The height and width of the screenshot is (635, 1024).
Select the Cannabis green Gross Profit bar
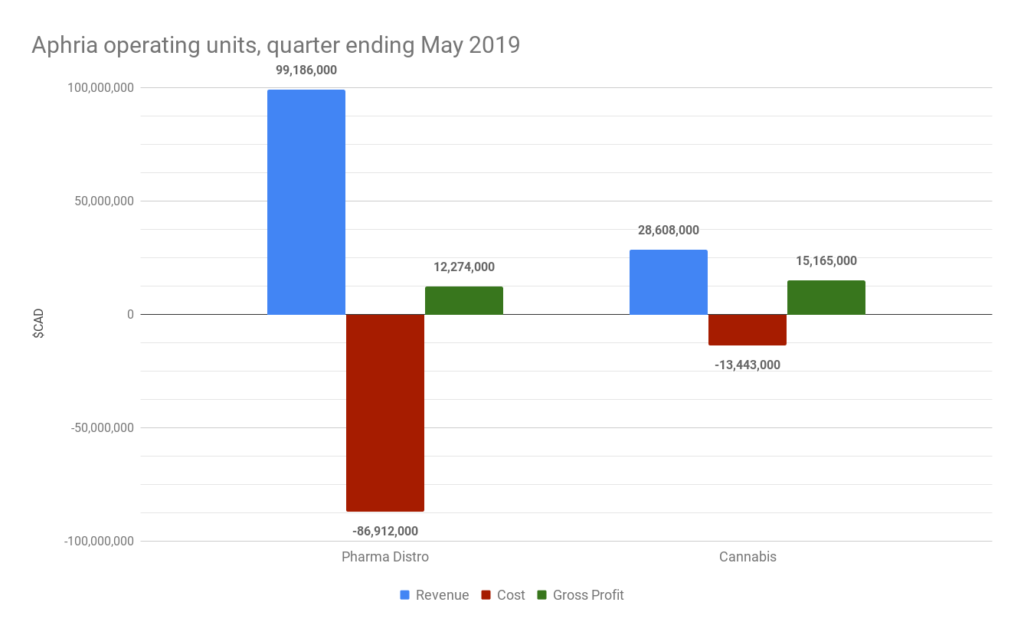tap(825, 297)
